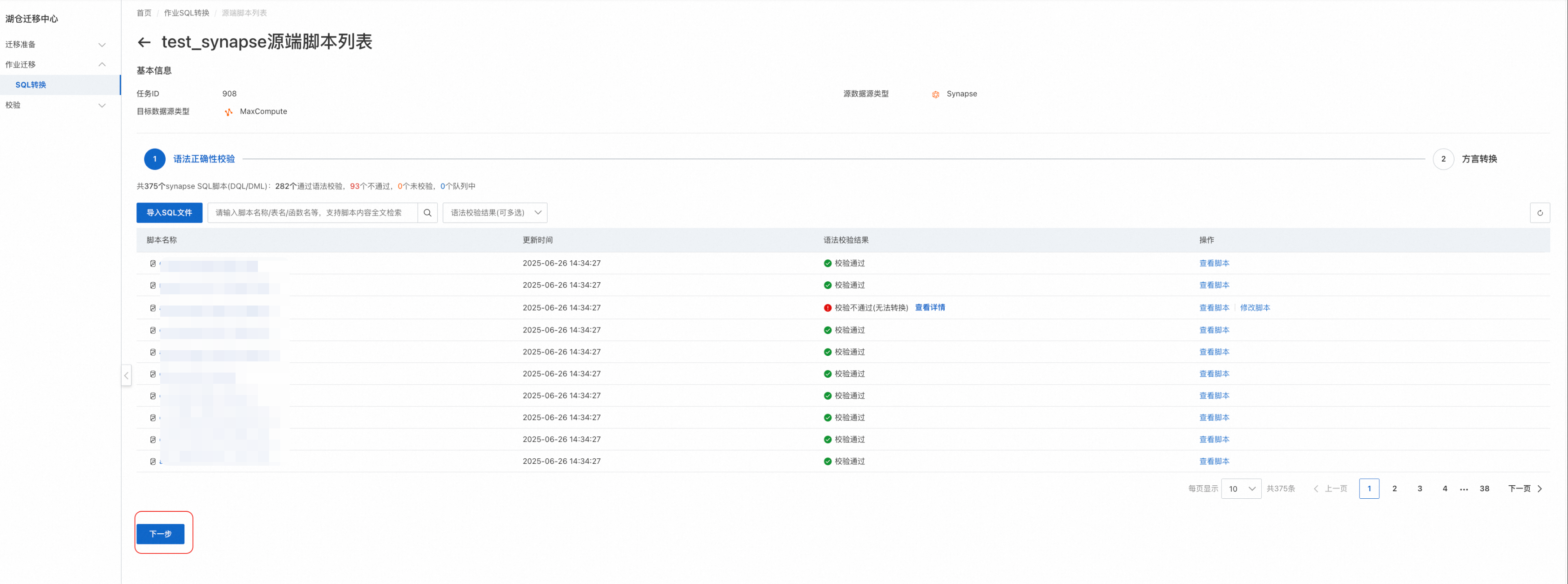This screenshot has width=1568, height=584.
Task: Focus the script name search input field
Action: 312,212
